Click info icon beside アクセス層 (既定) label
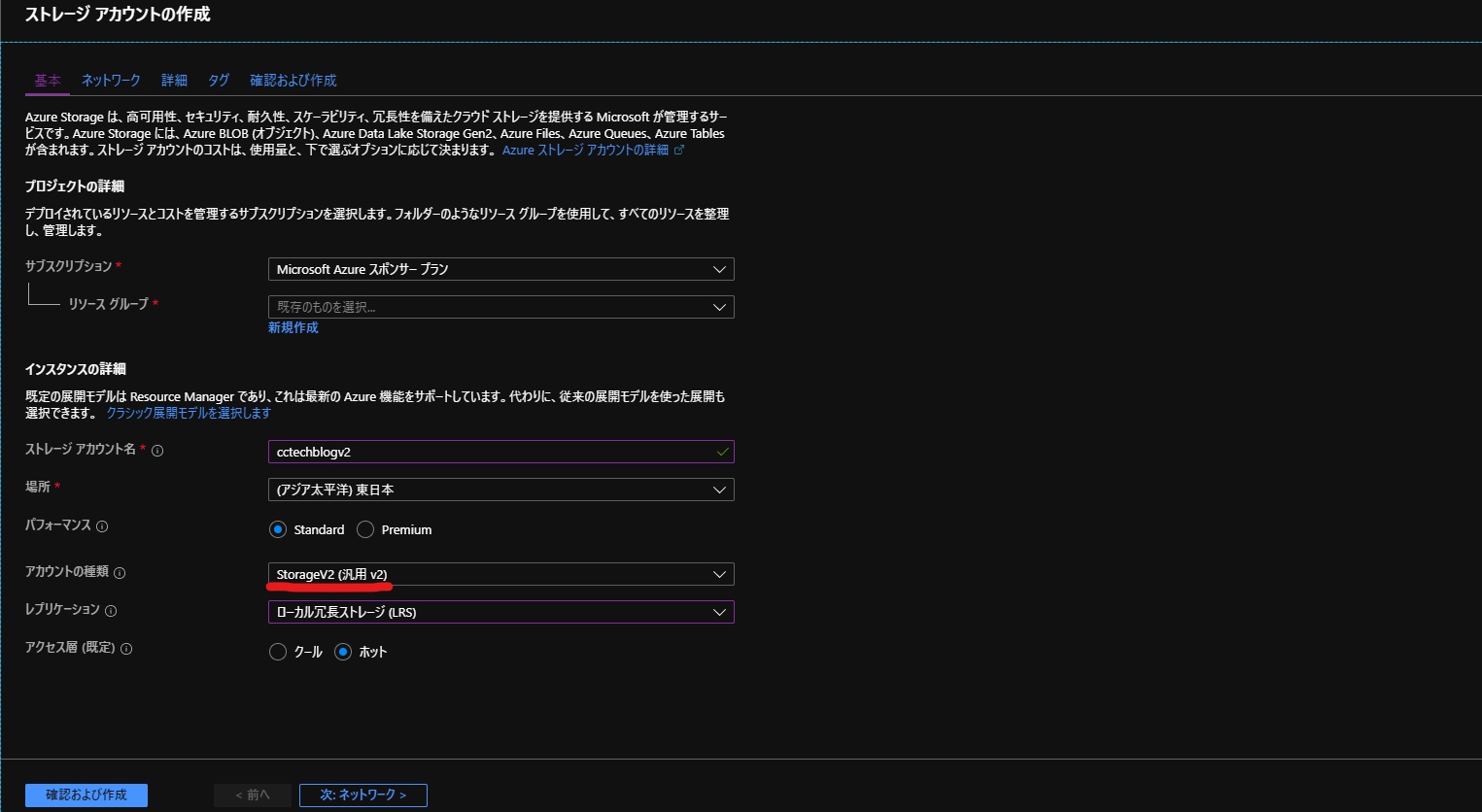Viewport: 1482px width, 812px height. click(126, 649)
